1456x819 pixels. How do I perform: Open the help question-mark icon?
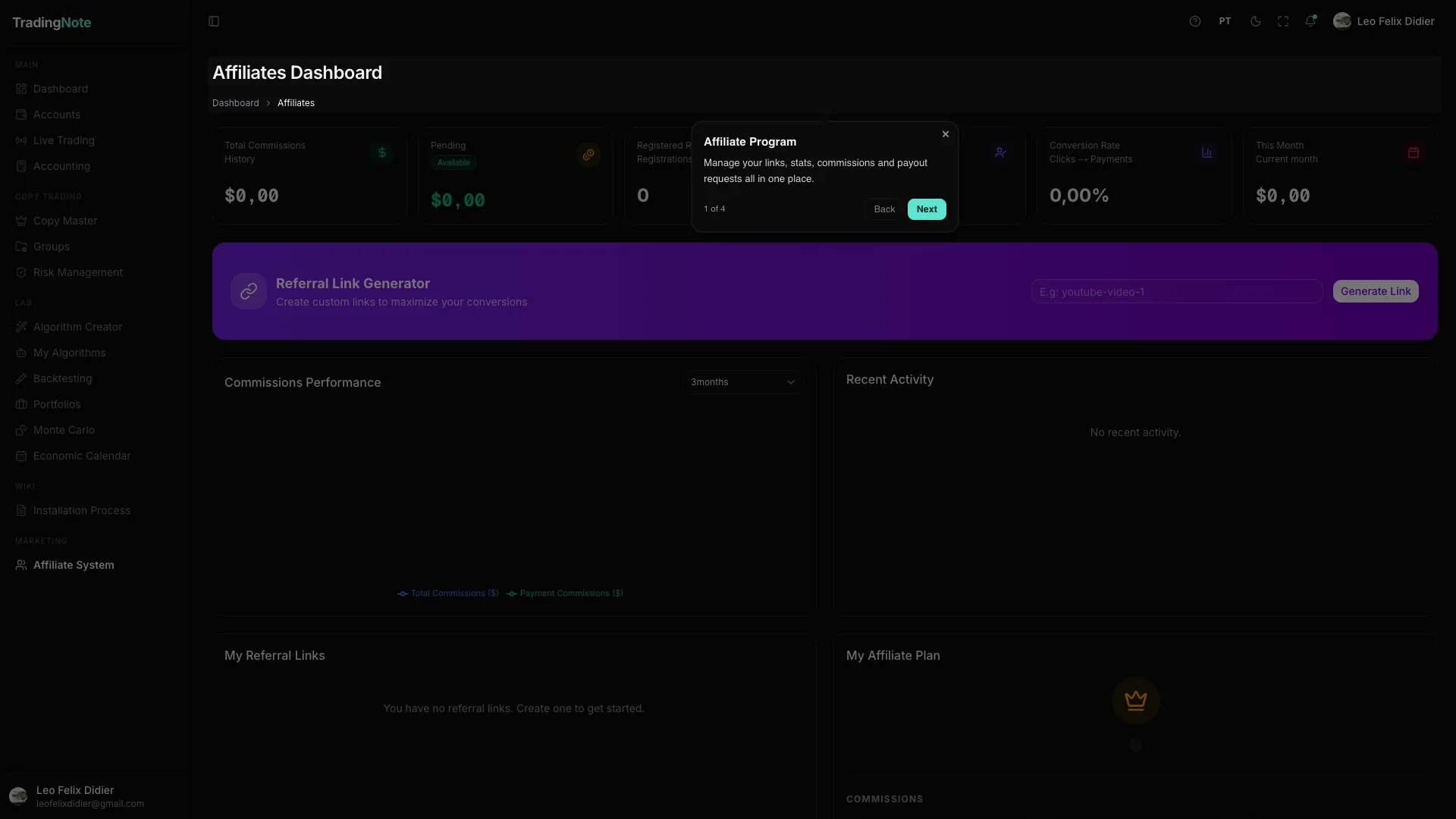click(1195, 21)
